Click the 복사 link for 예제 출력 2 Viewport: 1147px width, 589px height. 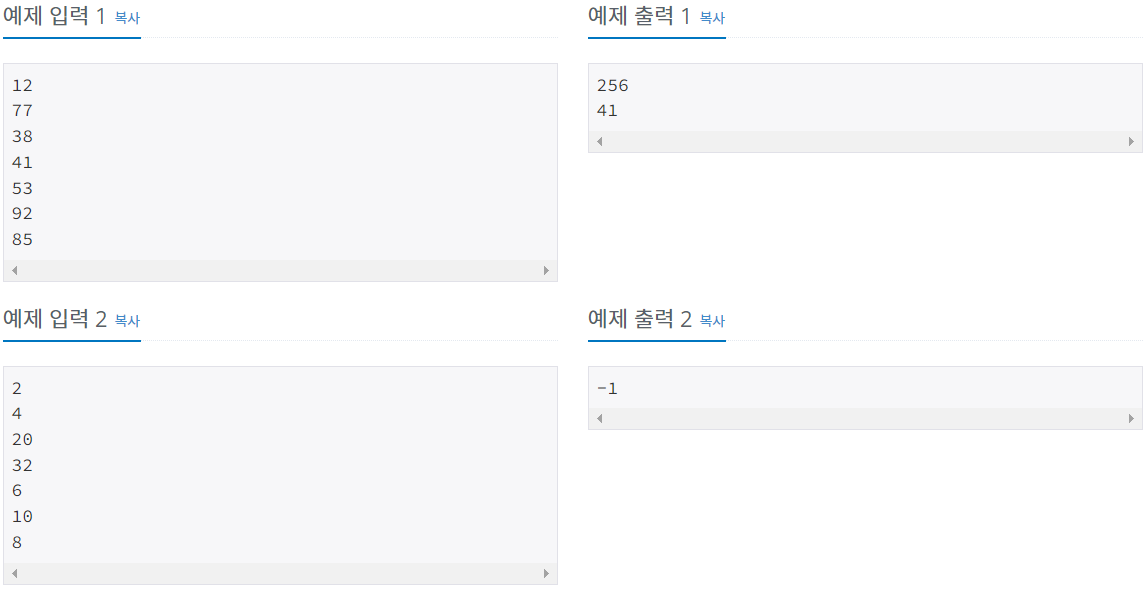tap(710, 322)
